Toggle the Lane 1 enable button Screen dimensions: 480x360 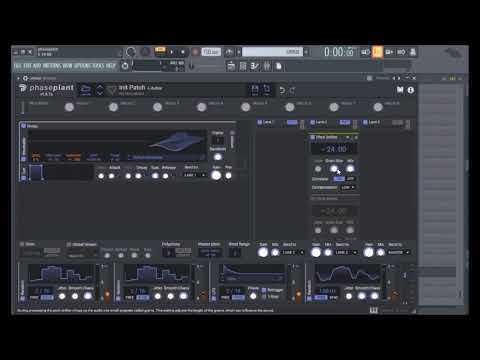click(x=260, y=122)
